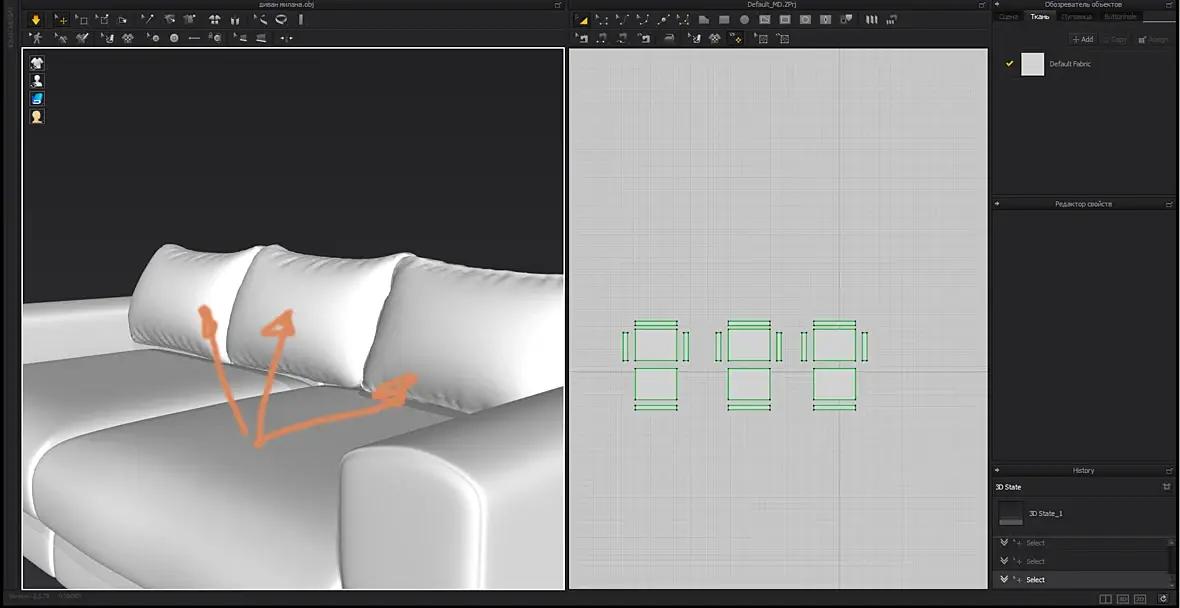
Task: Click the white shirt arrangement icon
Action: 214,20
